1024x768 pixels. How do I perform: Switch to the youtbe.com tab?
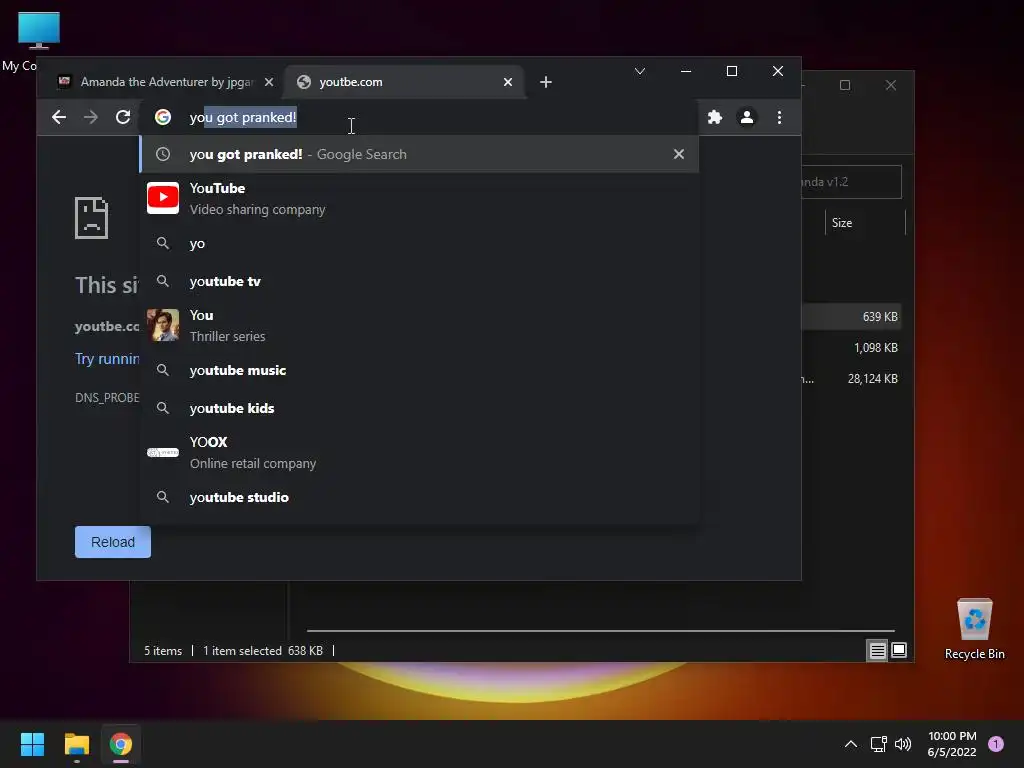[x=404, y=82]
